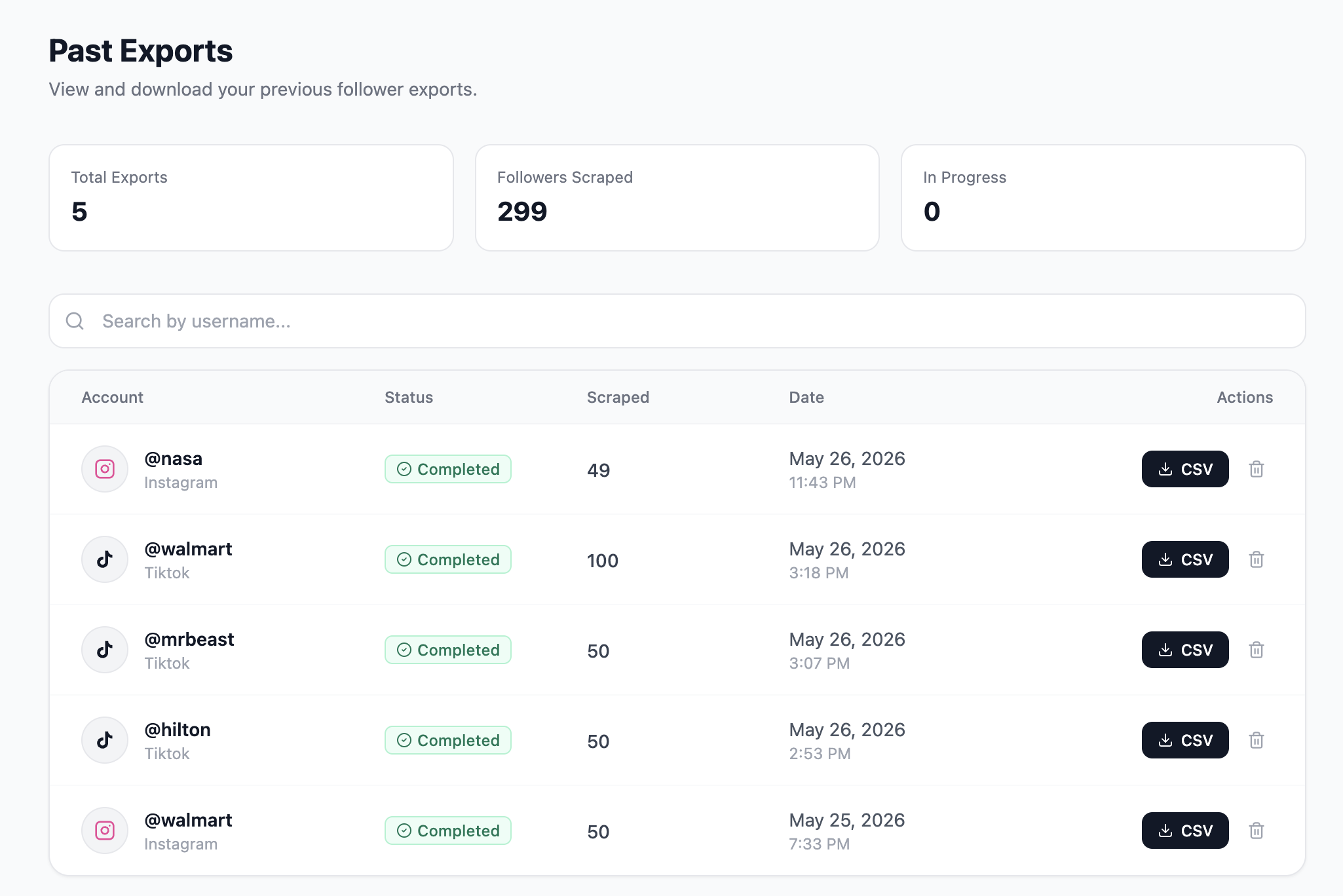Click the @nasa username text
1343x896 pixels.
(174, 458)
